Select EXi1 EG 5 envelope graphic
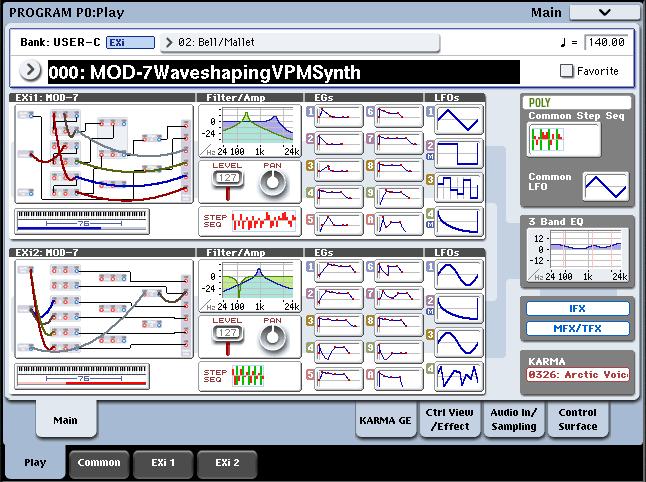Viewport: 646px width, 482px height. pyautogui.click(x=339, y=224)
